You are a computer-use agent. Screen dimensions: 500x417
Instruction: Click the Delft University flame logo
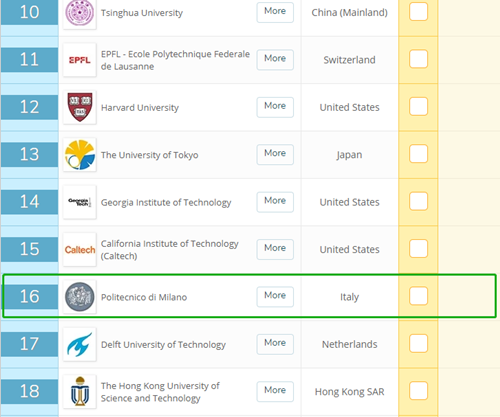[x=80, y=344]
